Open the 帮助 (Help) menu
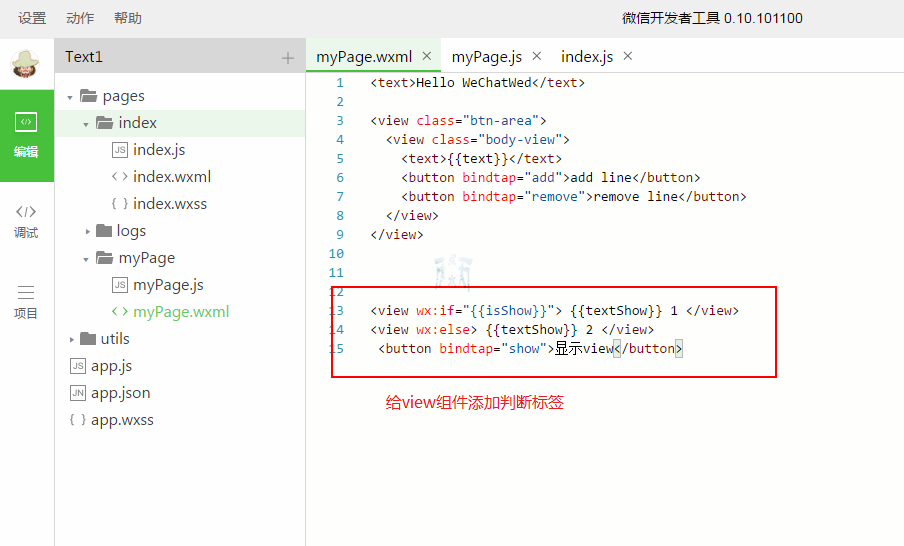The image size is (904, 546). click(128, 18)
